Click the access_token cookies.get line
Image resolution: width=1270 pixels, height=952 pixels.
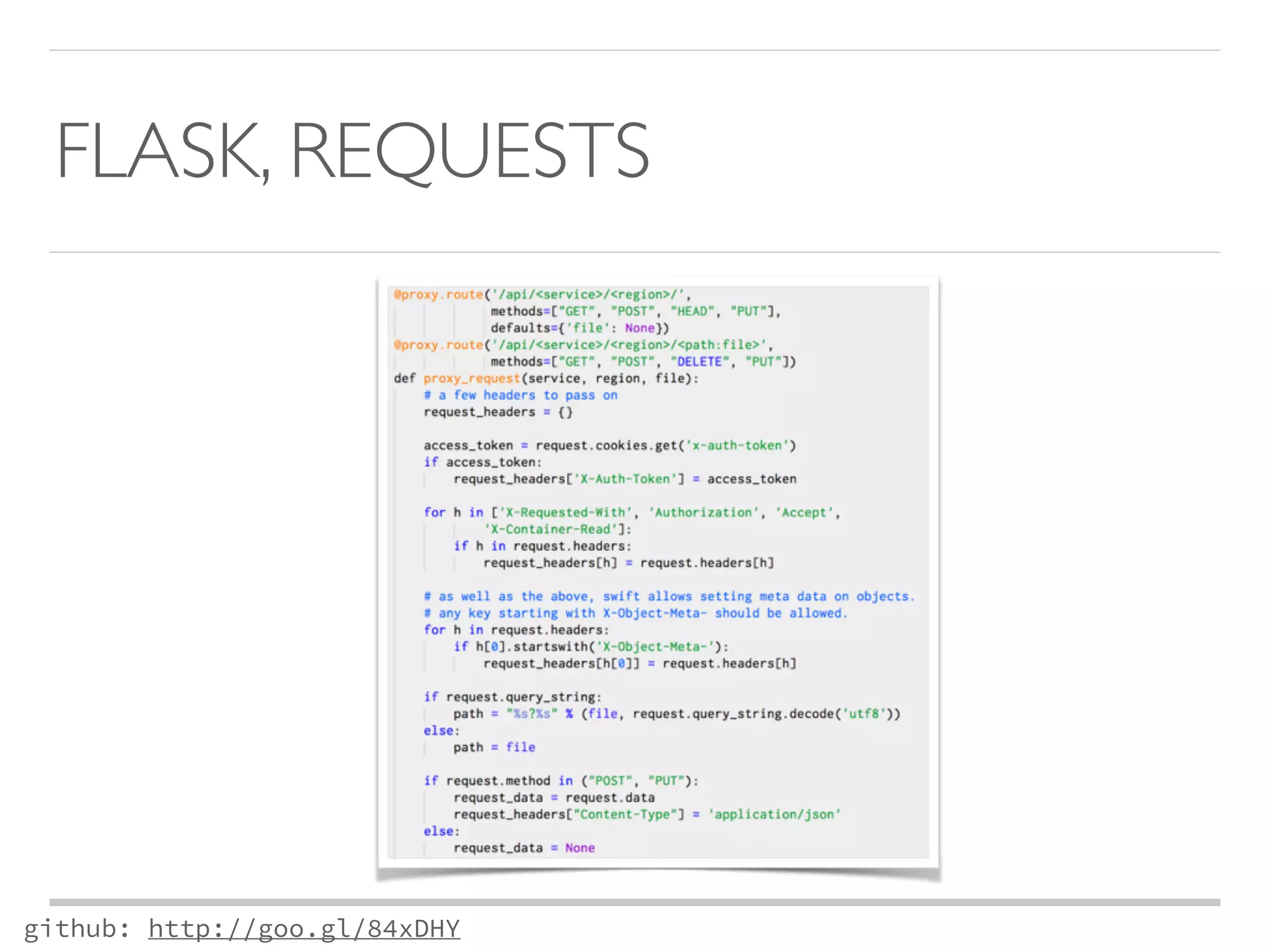610,446
